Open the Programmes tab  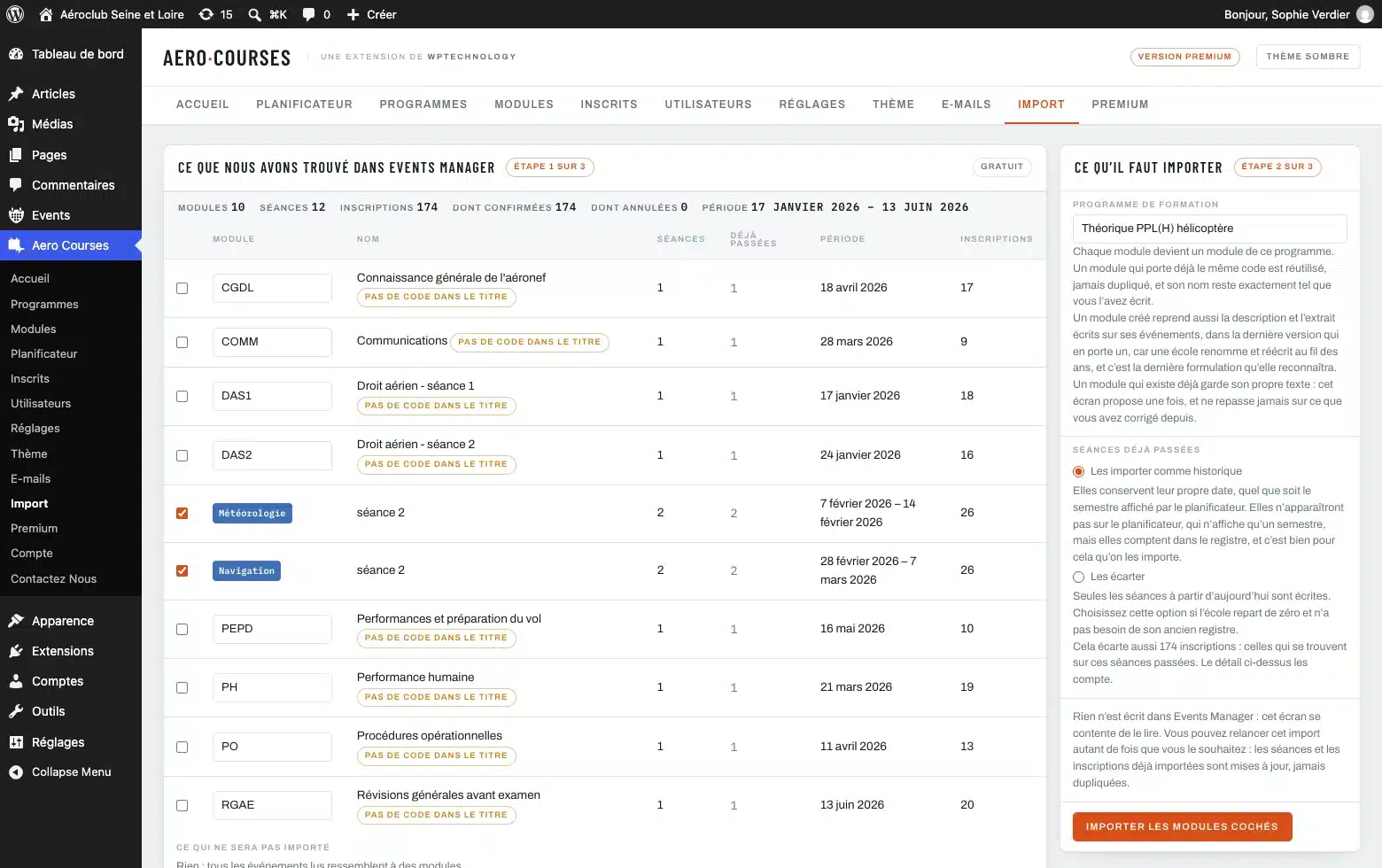423,105
